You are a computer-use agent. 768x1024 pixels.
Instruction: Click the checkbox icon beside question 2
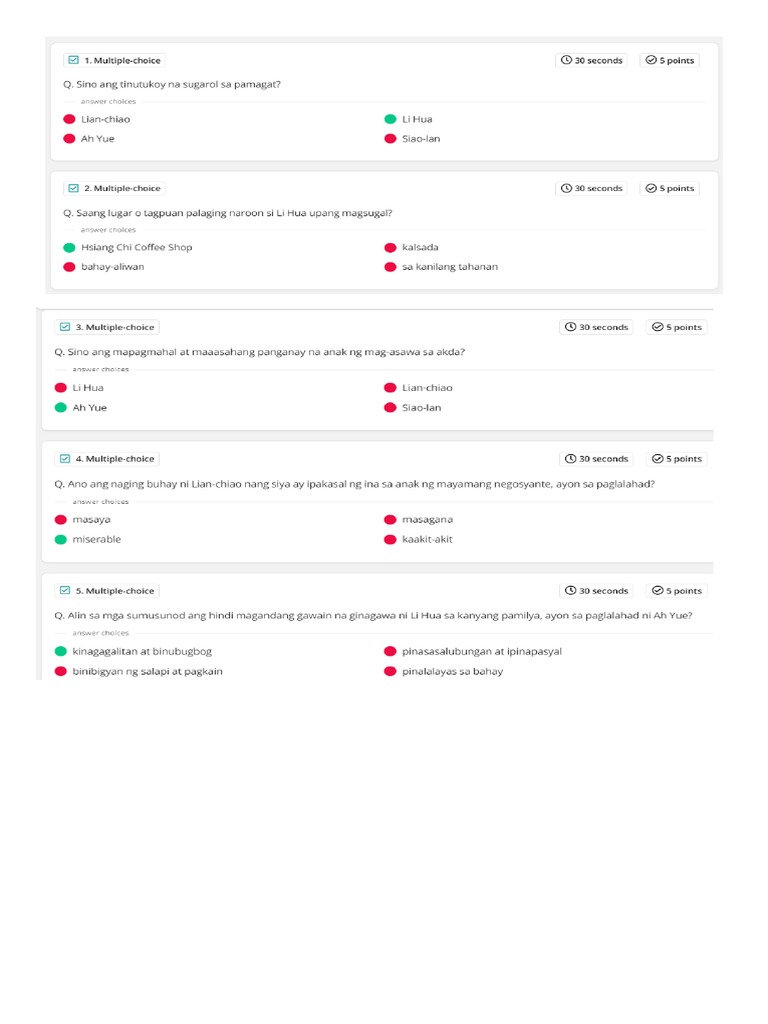pyautogui.click(x=73, y=188)
